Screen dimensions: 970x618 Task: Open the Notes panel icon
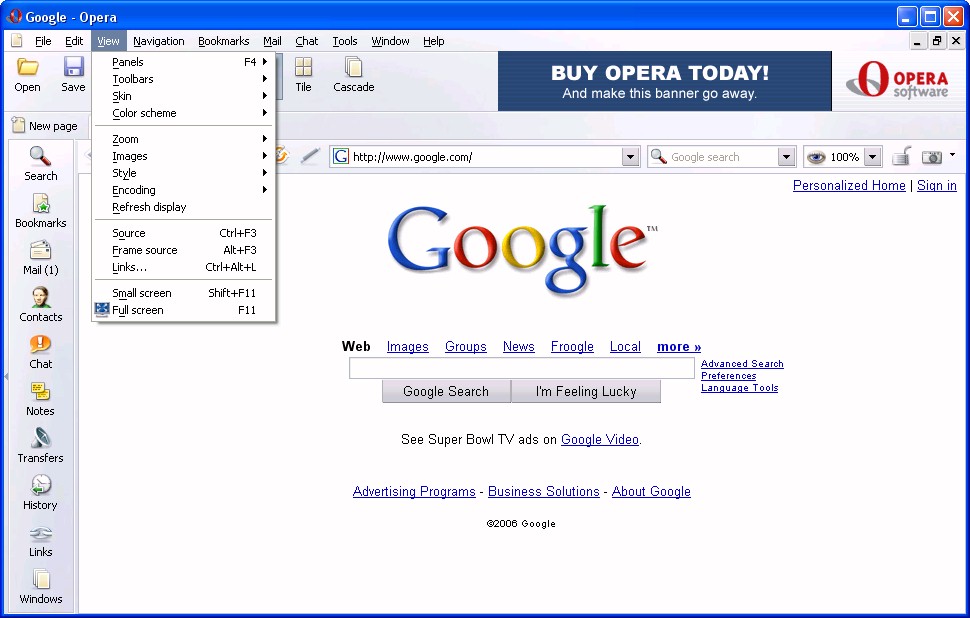click(40, 391)
